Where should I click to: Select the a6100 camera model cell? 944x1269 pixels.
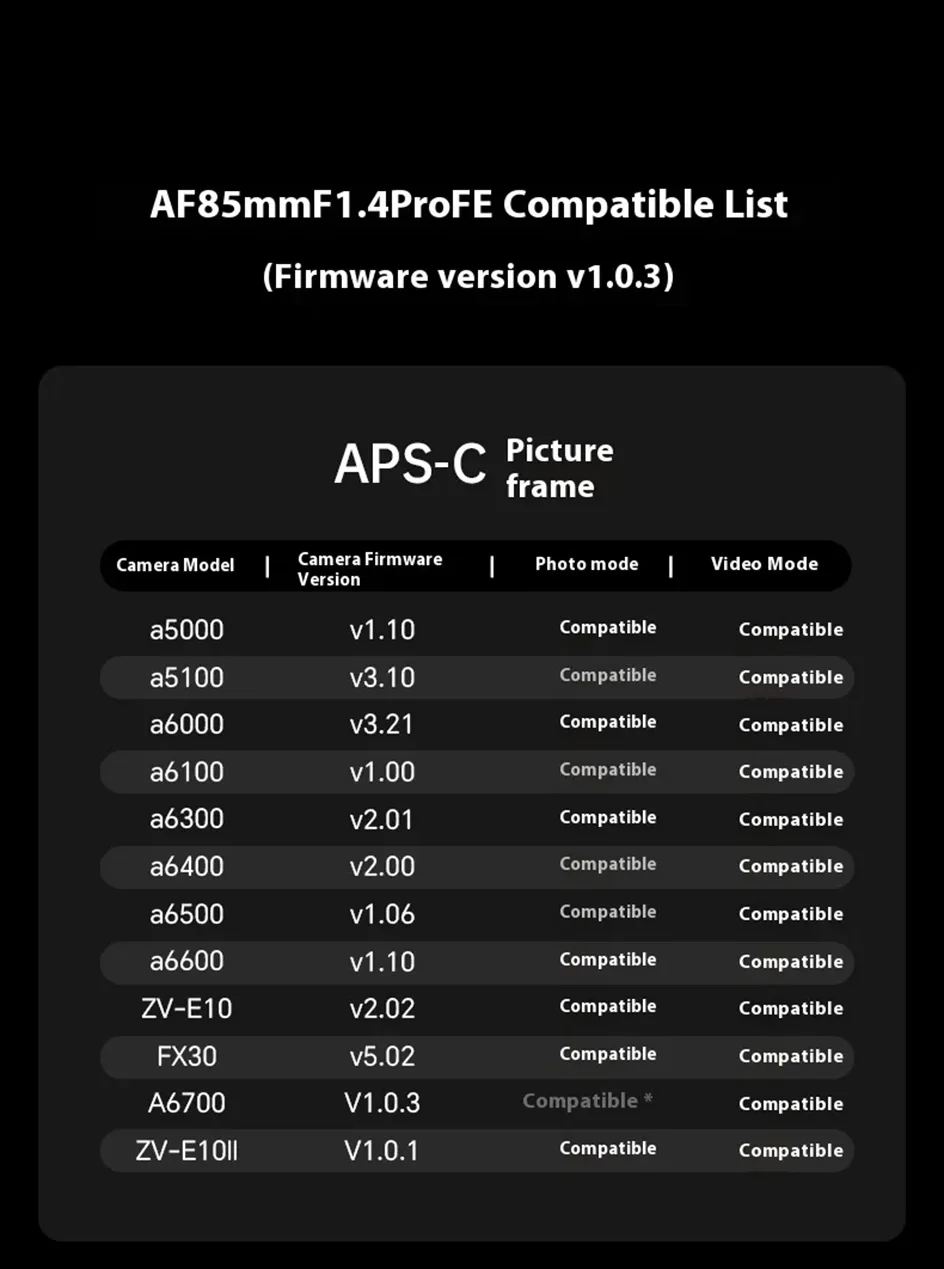click(187, 772)
